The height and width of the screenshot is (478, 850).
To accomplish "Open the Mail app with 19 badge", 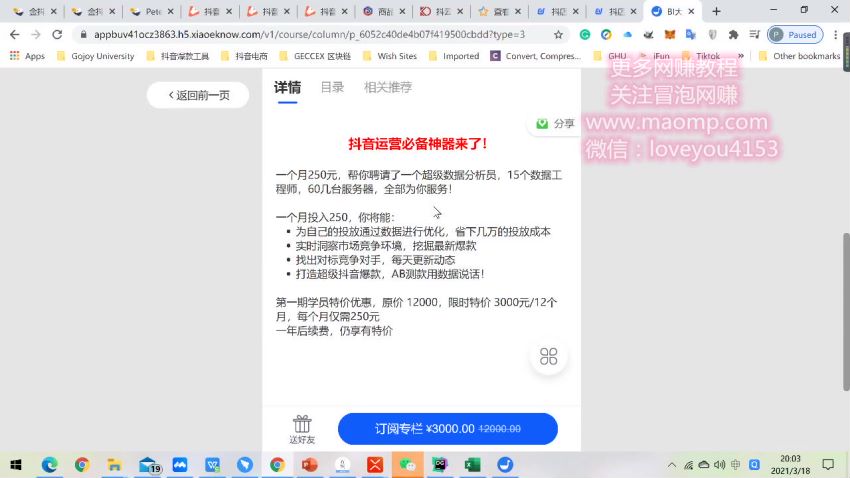I will pyautogui.click(x=148, y=465).
